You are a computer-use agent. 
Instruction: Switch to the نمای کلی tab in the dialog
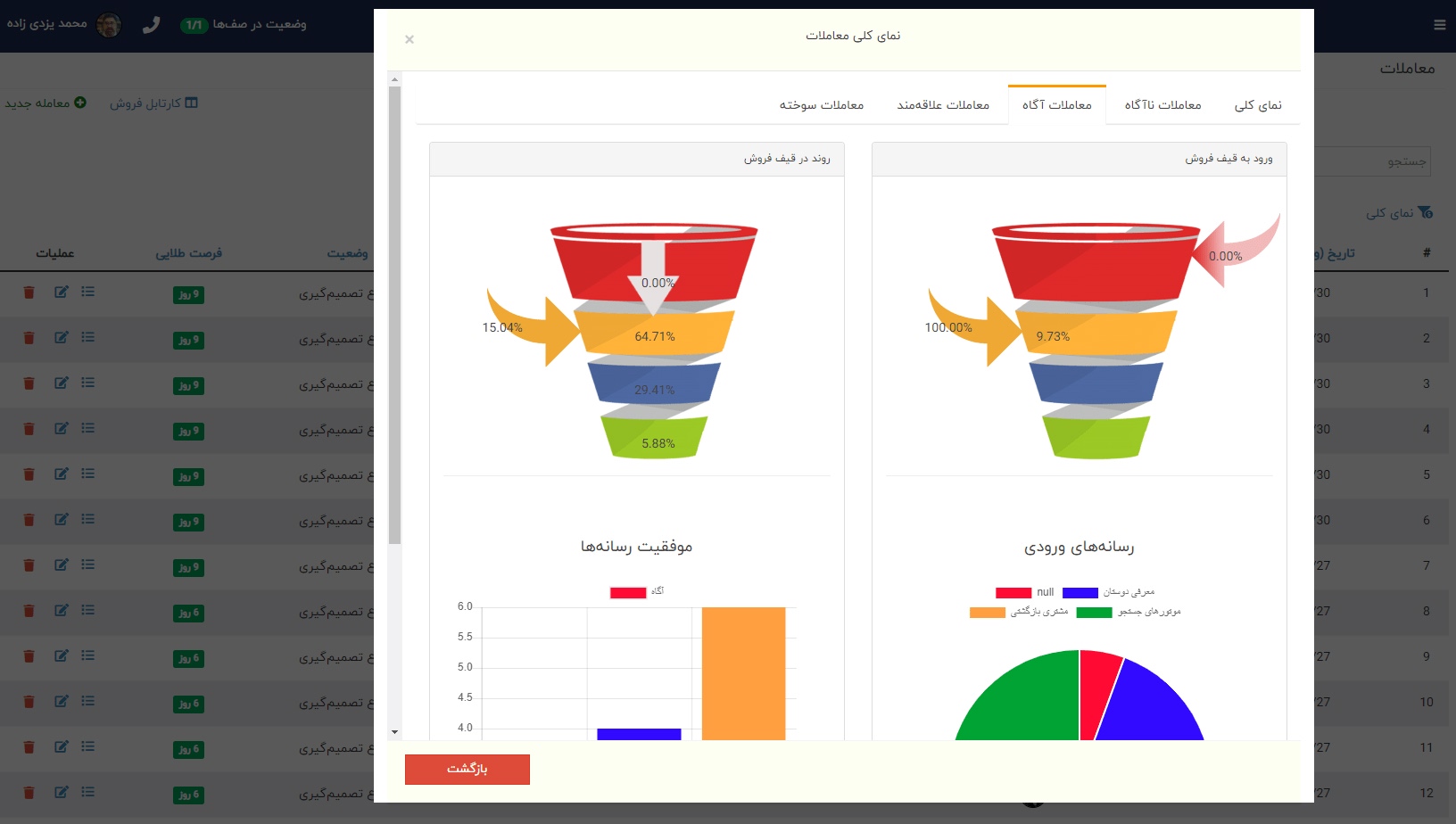(1258, 105)
